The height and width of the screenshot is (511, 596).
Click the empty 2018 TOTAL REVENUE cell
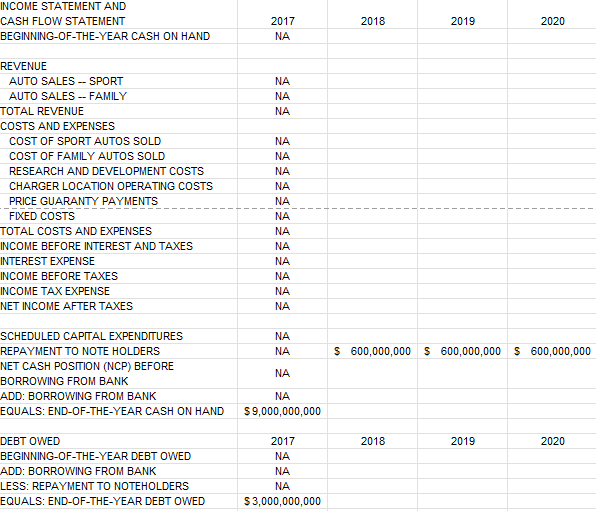coord(372,111)
